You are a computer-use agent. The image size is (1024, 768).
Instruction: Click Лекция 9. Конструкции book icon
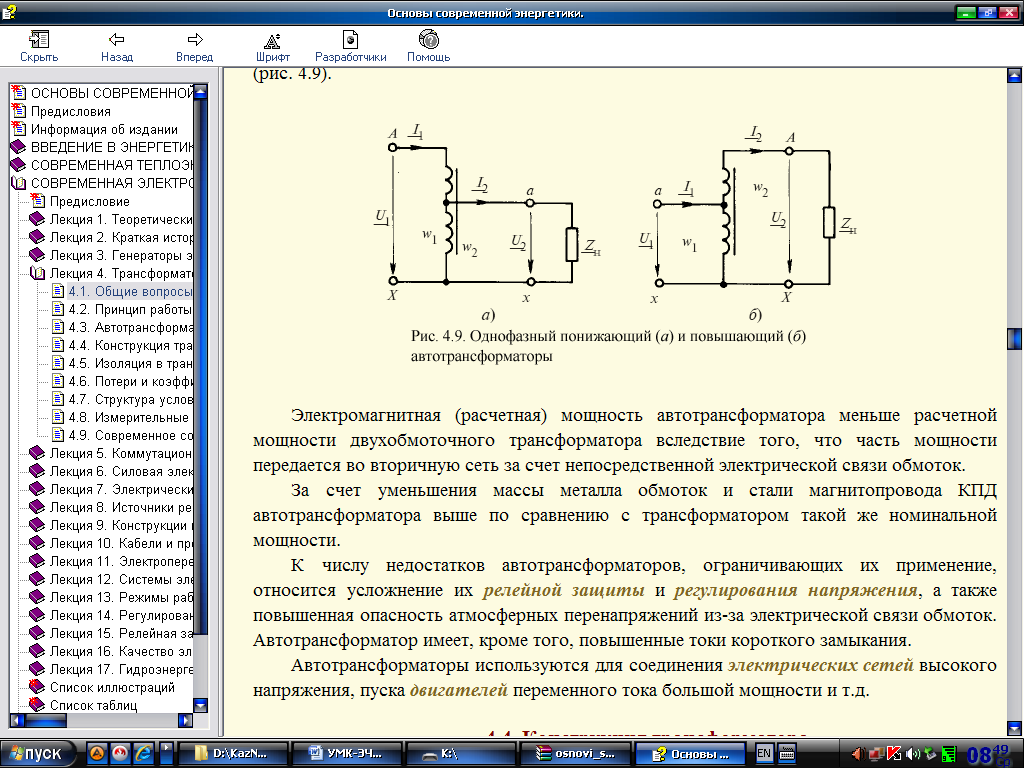[37, 525]
